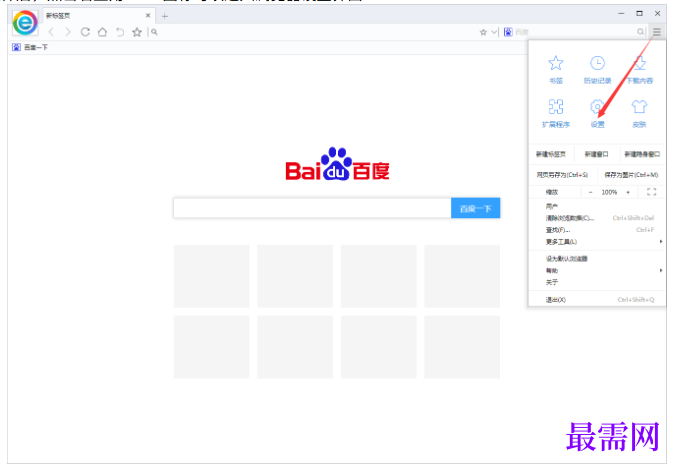Expand dropdown arrow beside address star

[x=494, y=32]
